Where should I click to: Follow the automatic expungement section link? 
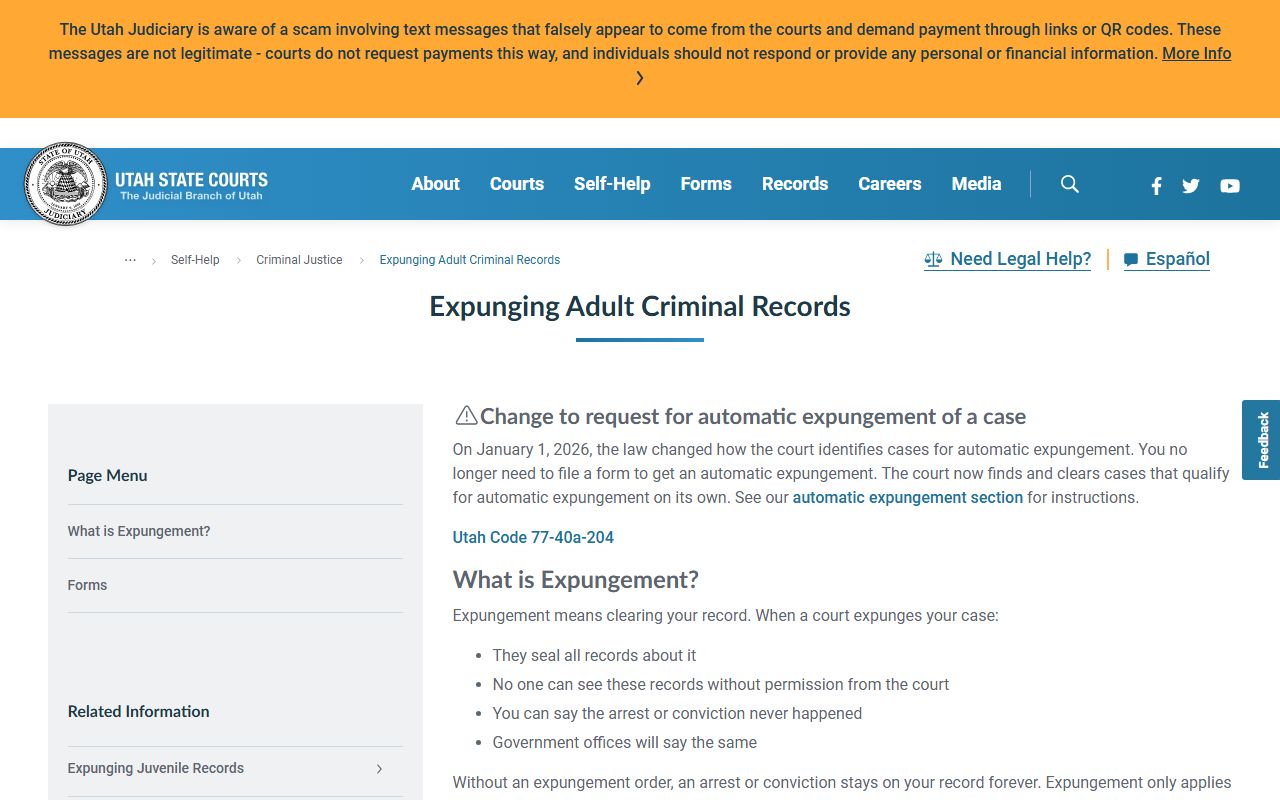click(x=908, y=498)
